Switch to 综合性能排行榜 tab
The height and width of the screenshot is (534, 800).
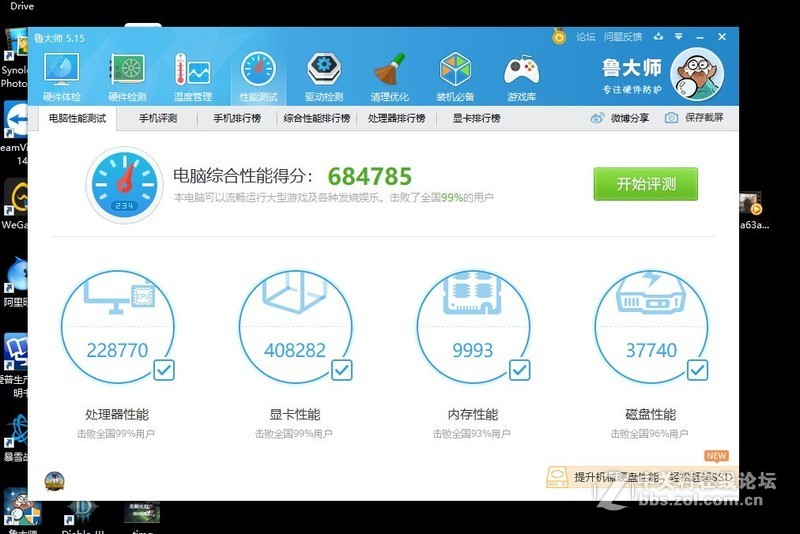pyautogui.click(x=317, y=118)
